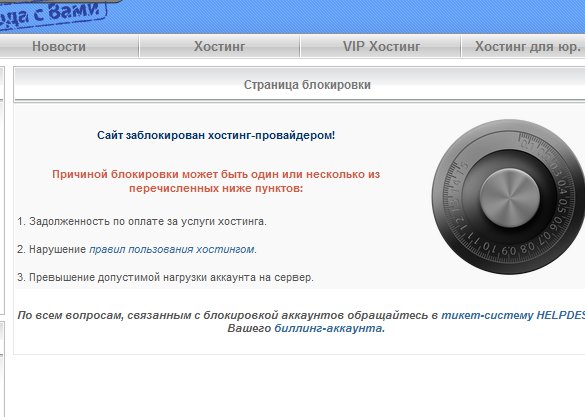Click the Сайт заблокирован хостинг-провайдером heading
The height and width of the screenshot is (417, 585).
point(216,135)
